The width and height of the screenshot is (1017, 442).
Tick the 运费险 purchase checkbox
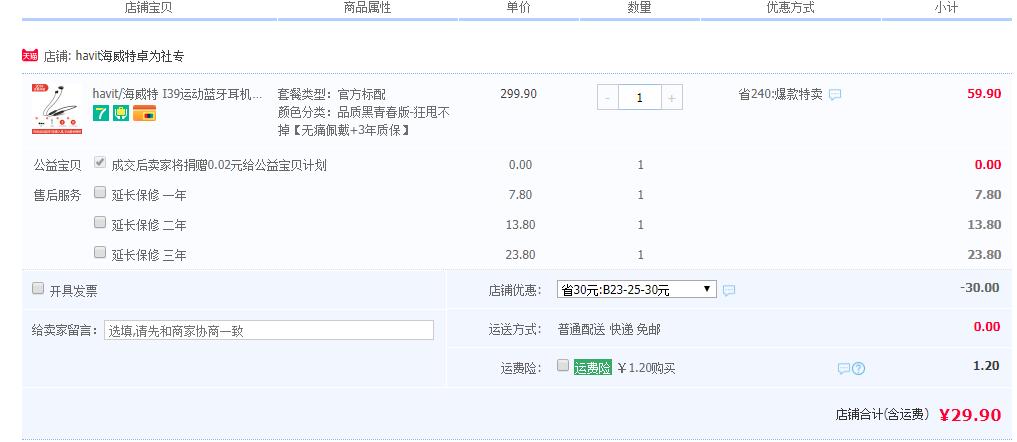point(563,365)
